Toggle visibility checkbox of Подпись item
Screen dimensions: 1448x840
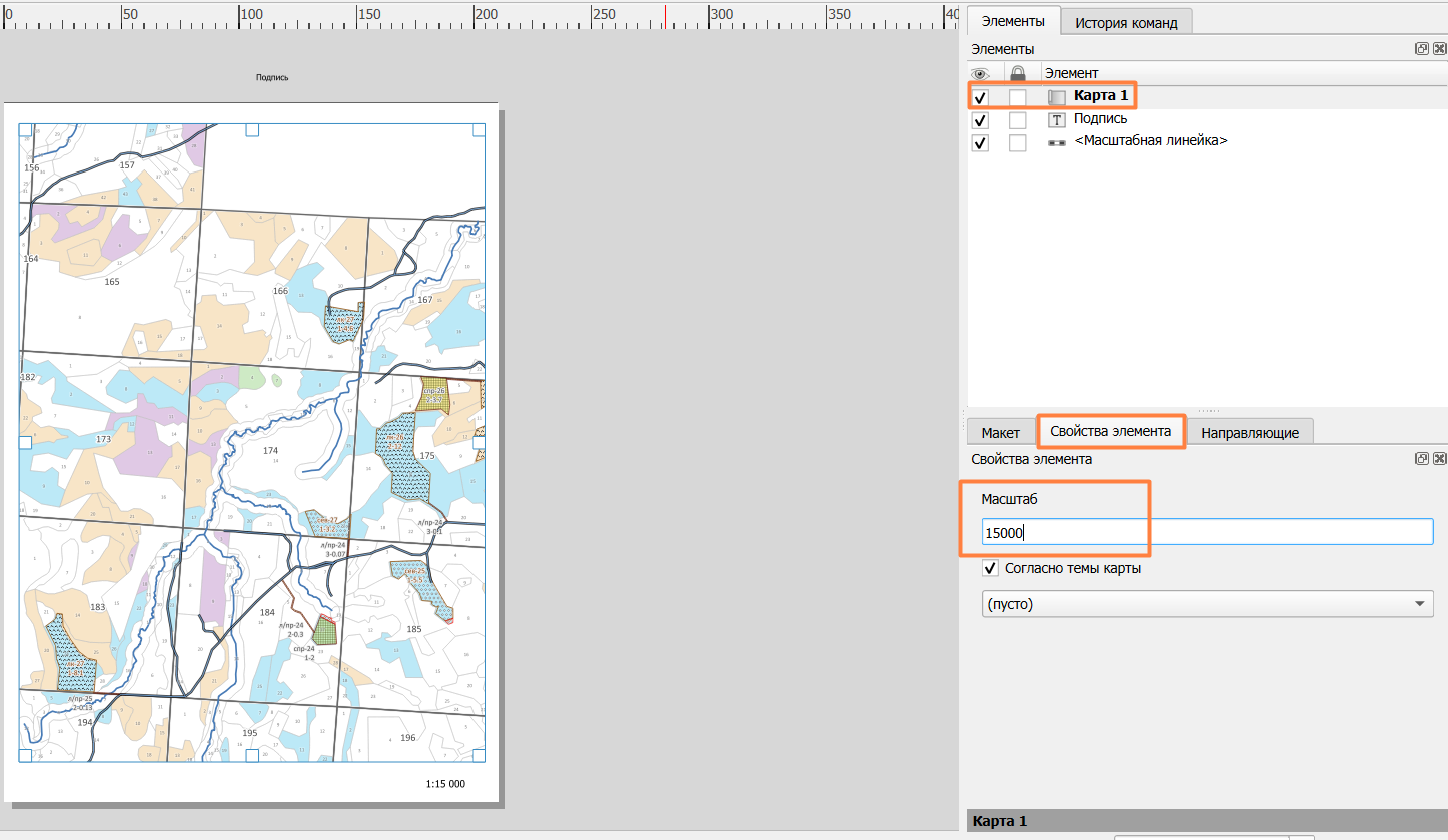click(x=981, y=120)
